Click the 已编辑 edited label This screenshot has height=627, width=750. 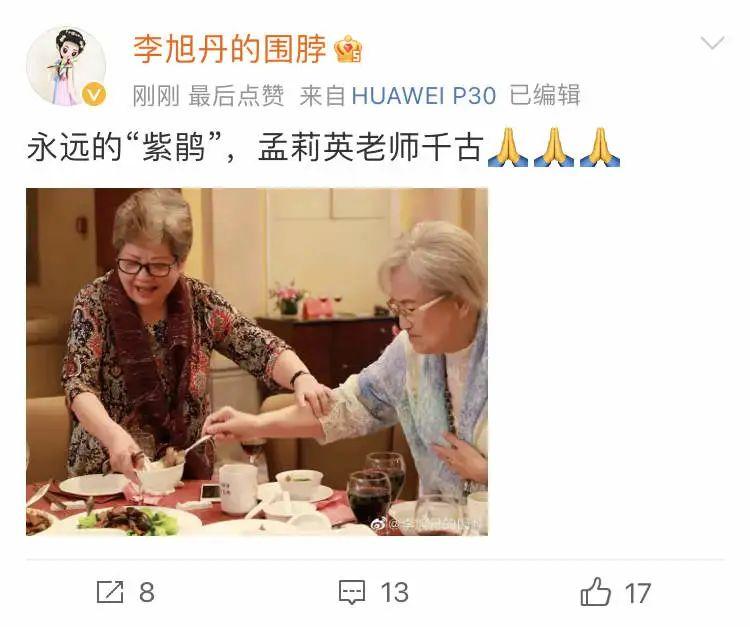click(x=544, y=95)
